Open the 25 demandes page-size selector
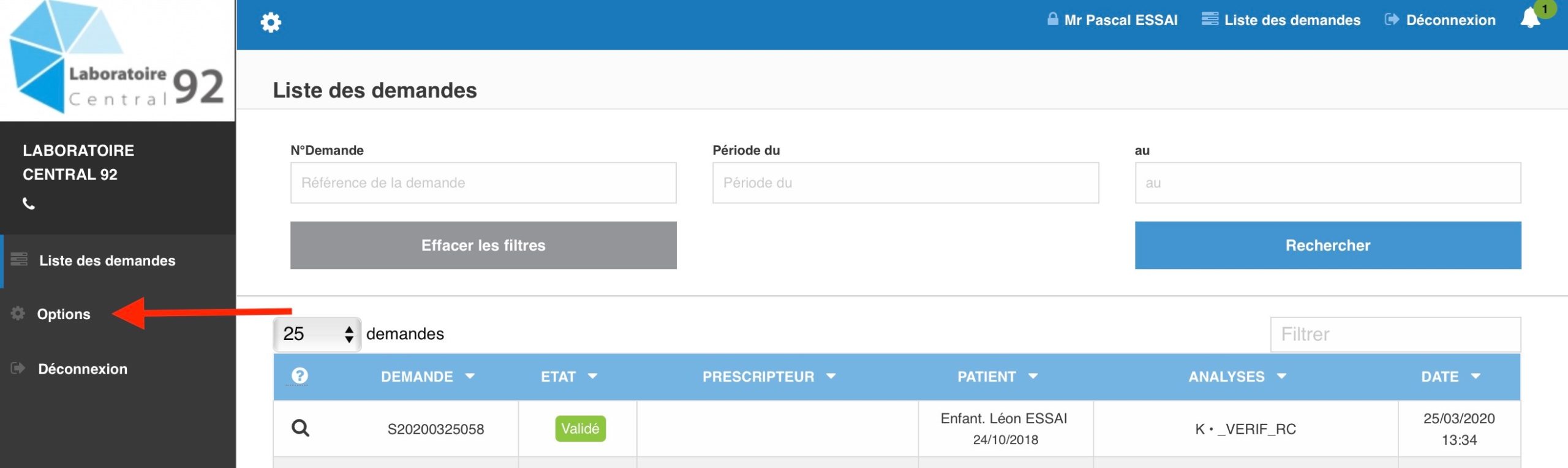The image size is (1568, 468). [x=317, y=334]
